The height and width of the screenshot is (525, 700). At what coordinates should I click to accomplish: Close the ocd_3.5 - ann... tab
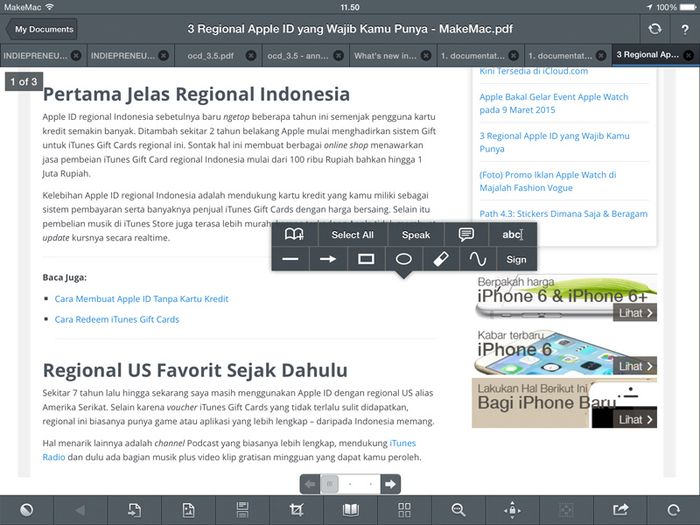click(x=339, y=55)
